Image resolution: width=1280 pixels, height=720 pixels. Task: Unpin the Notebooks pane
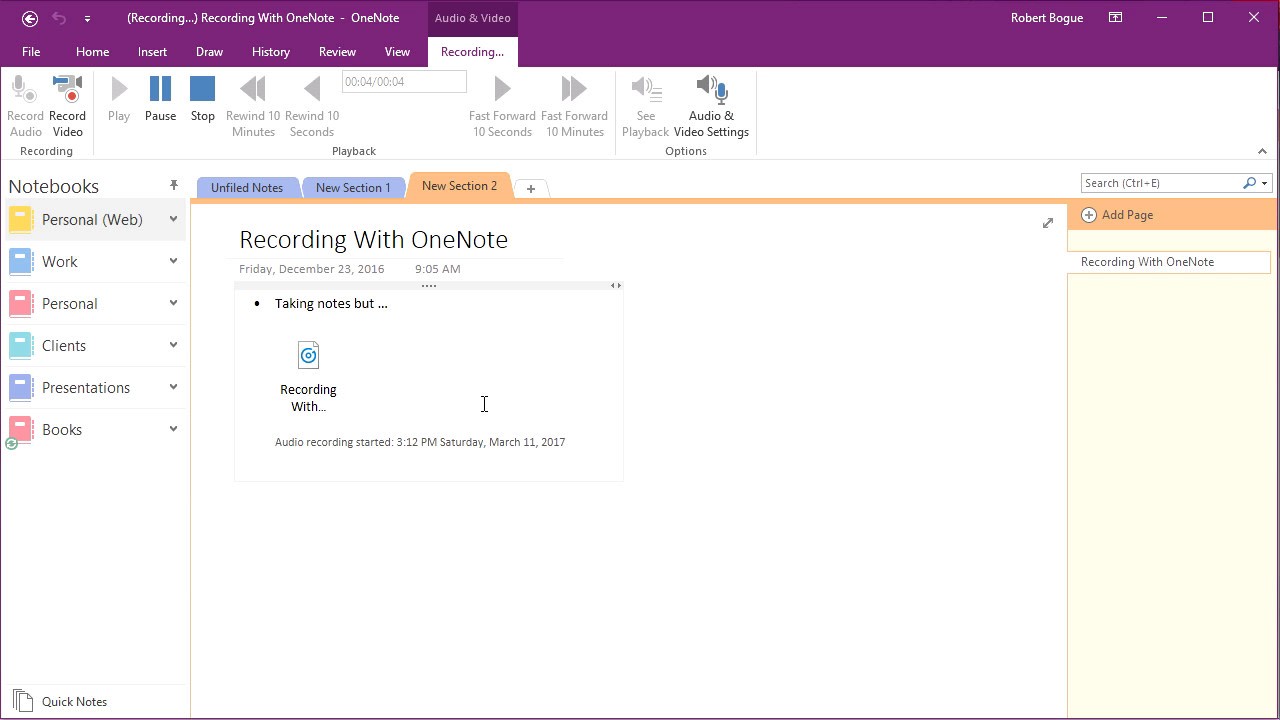174,185
